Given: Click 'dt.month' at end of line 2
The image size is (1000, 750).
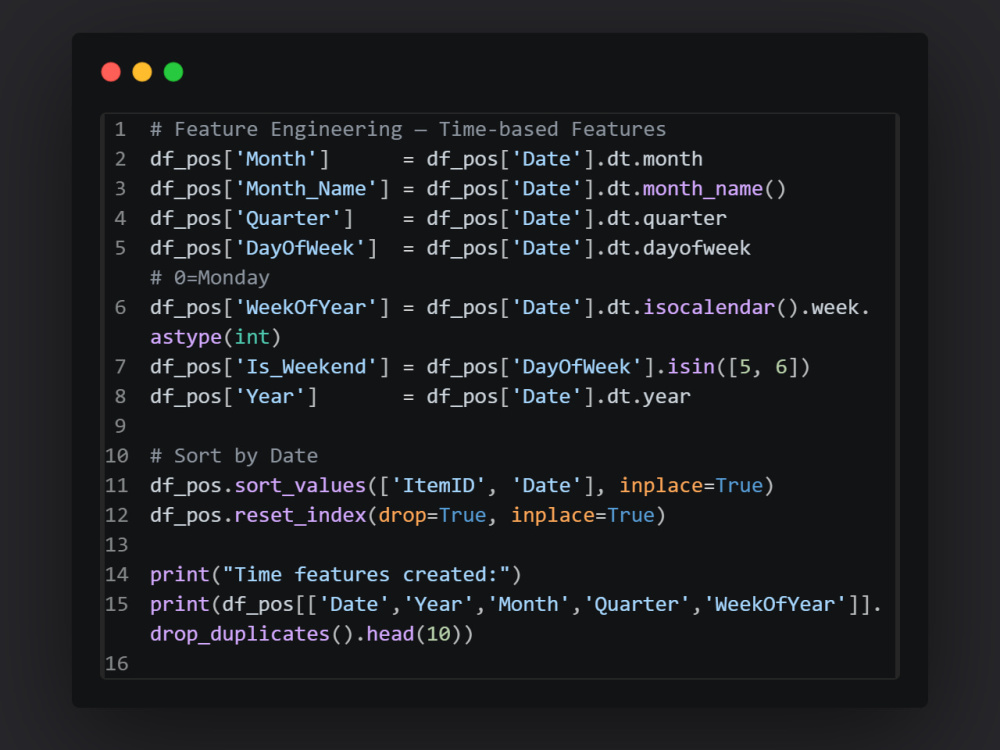Looking at the screenshot, I should click(654, 159).
